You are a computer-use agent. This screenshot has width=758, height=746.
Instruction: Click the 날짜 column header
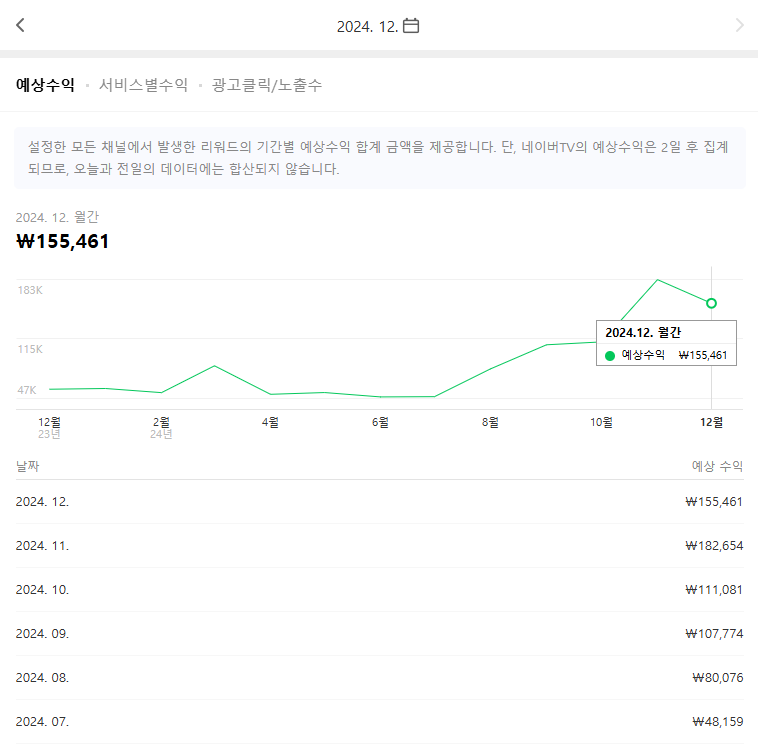[28, 466]
